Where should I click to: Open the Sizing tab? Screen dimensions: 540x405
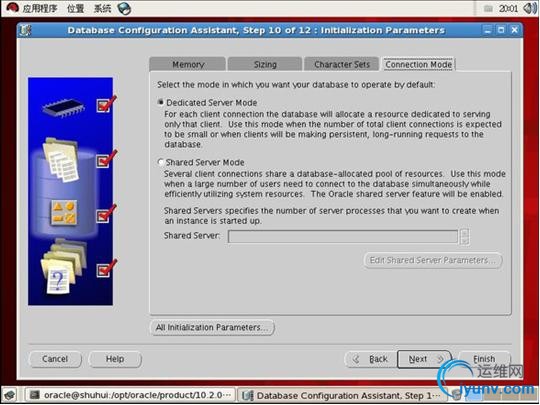tap(265, 64)
